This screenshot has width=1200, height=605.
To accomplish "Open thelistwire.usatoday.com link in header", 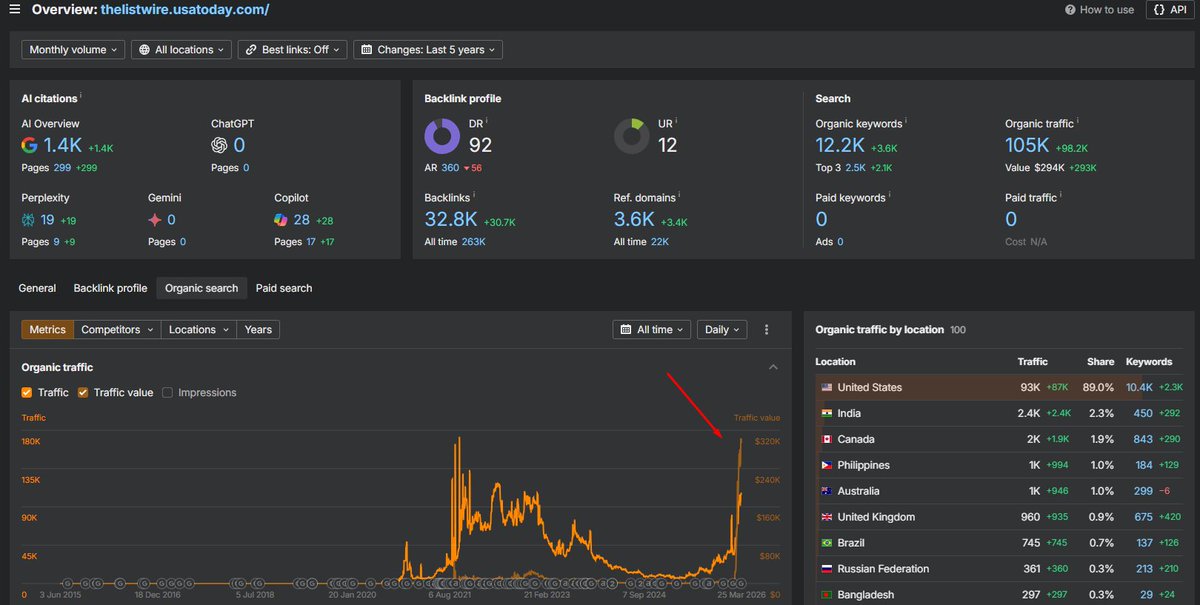I will [185, 9].
